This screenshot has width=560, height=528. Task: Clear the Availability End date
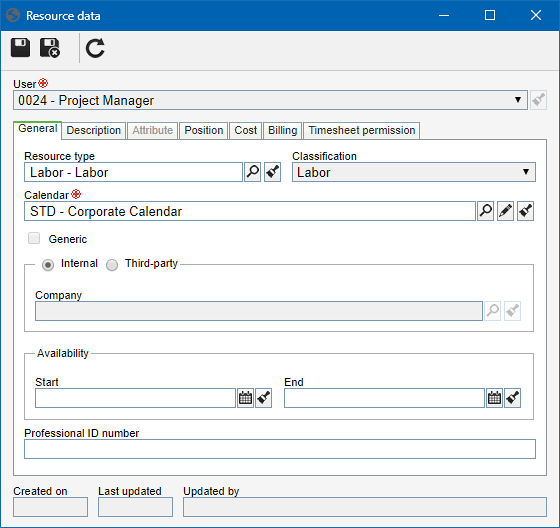tap(512, 398)
